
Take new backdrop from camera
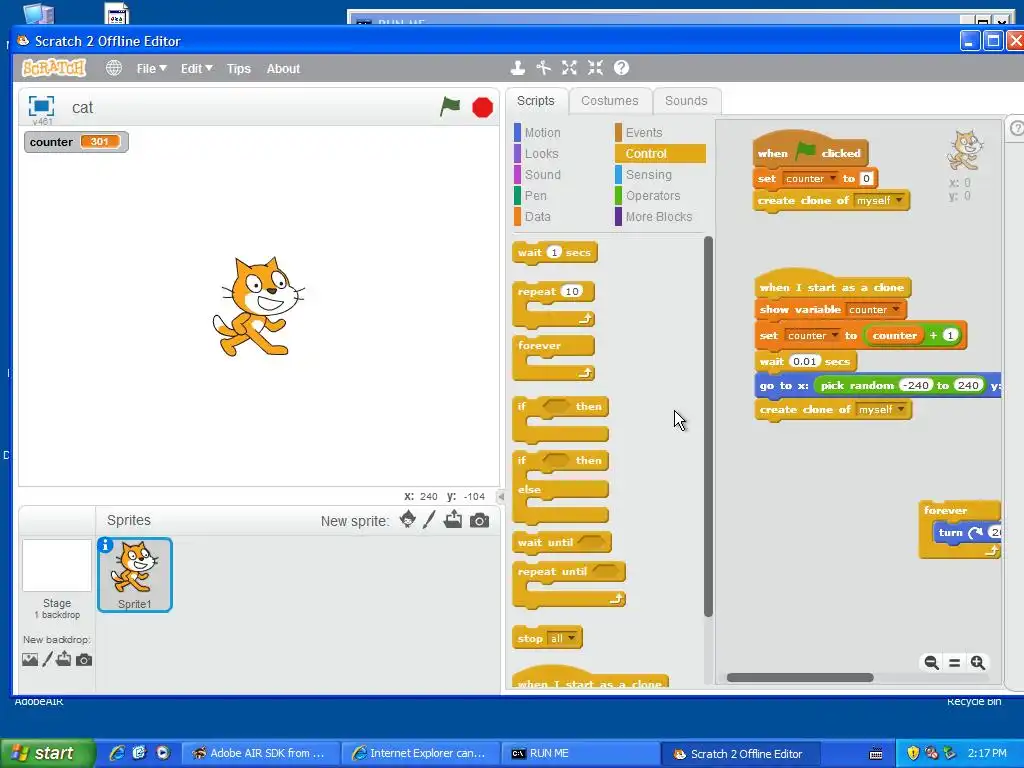[84, 660]
